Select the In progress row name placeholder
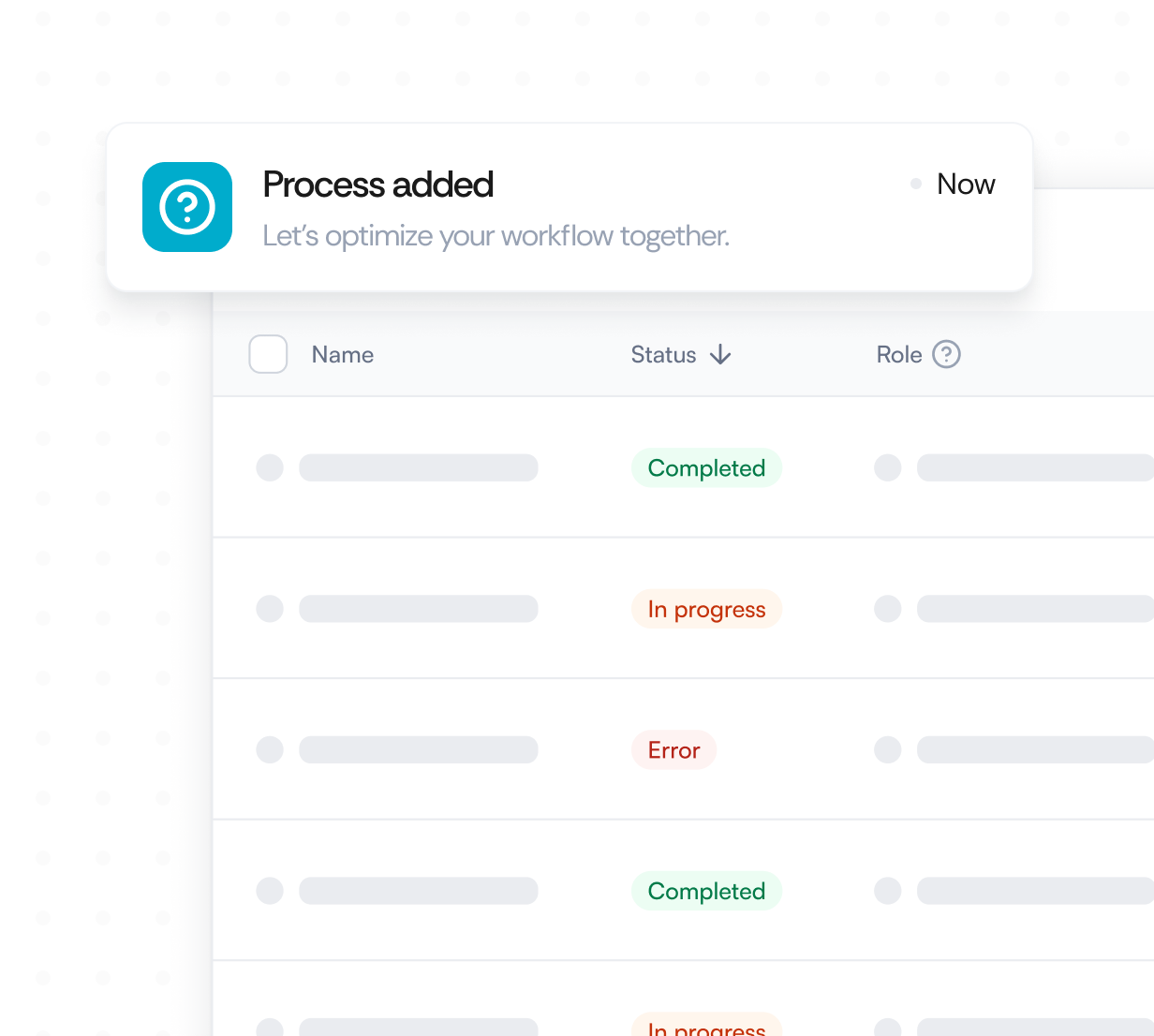The height and width of the screenshot is (1036, 1154). click(x=418, y=610)
